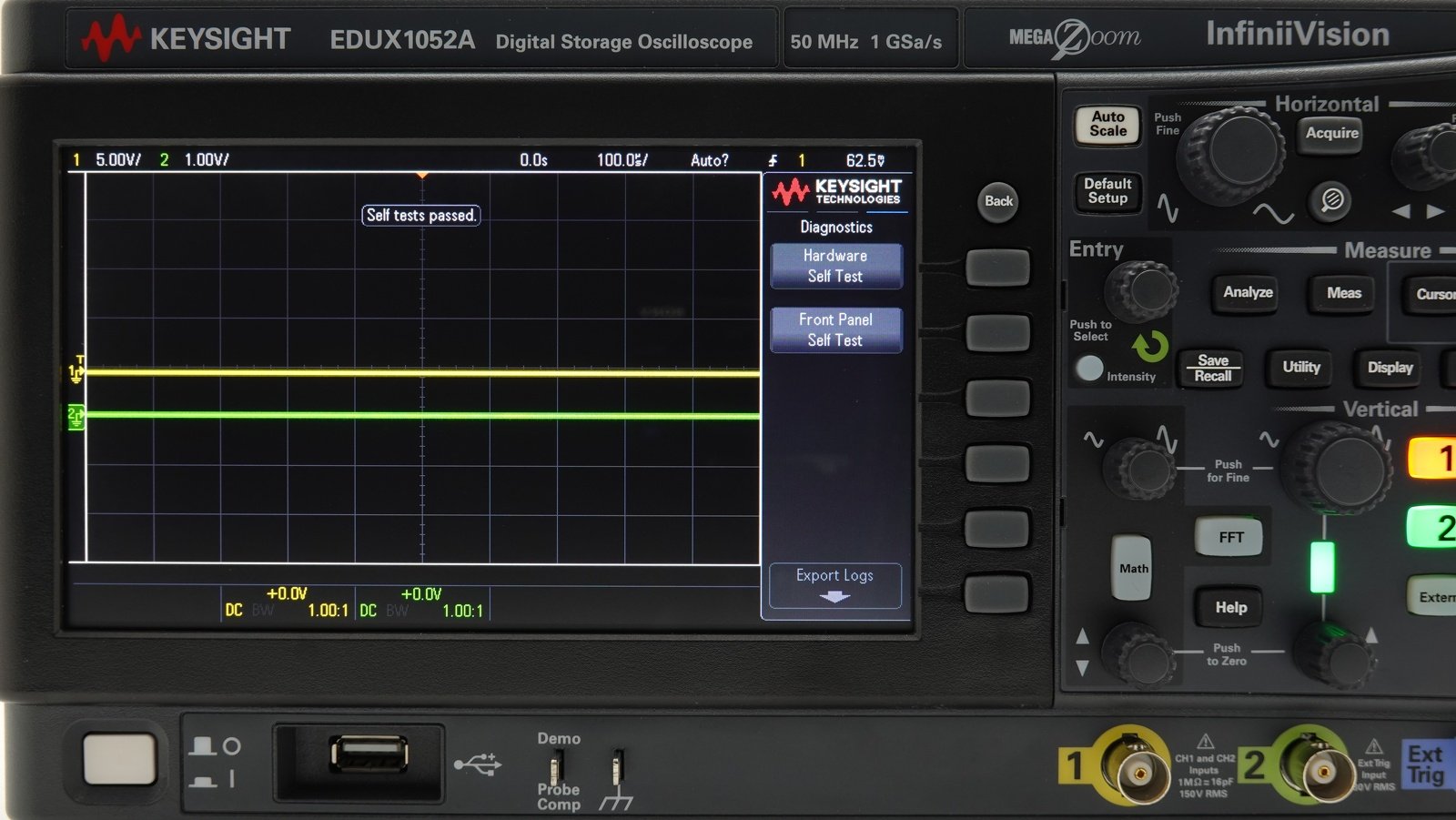The height and width of the screenshot is (820, 1456).
Task: Click the front USB host port
Action: 369,754
